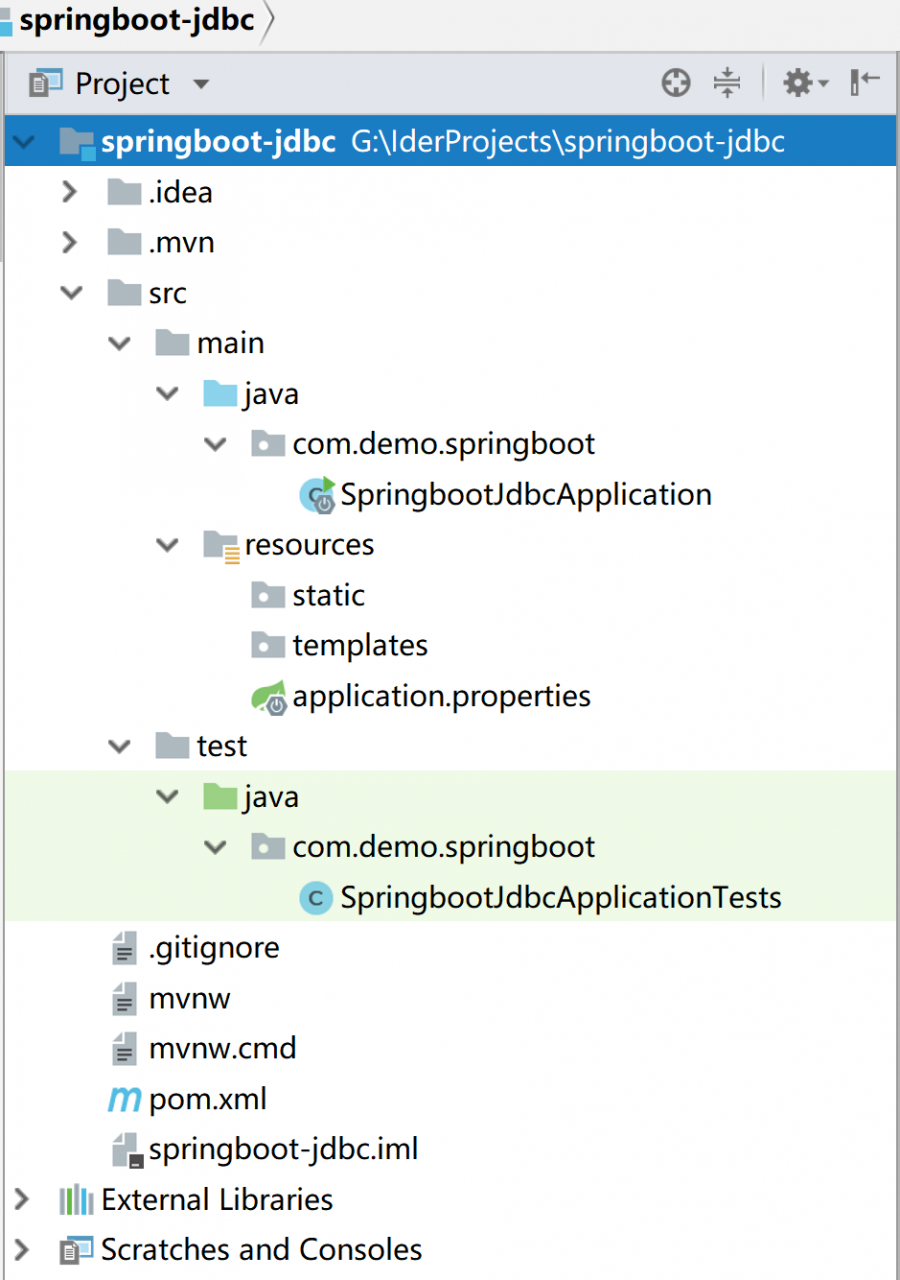Click the SpringbootJdbcApplicationTests class icon

[x=316, y=898]
